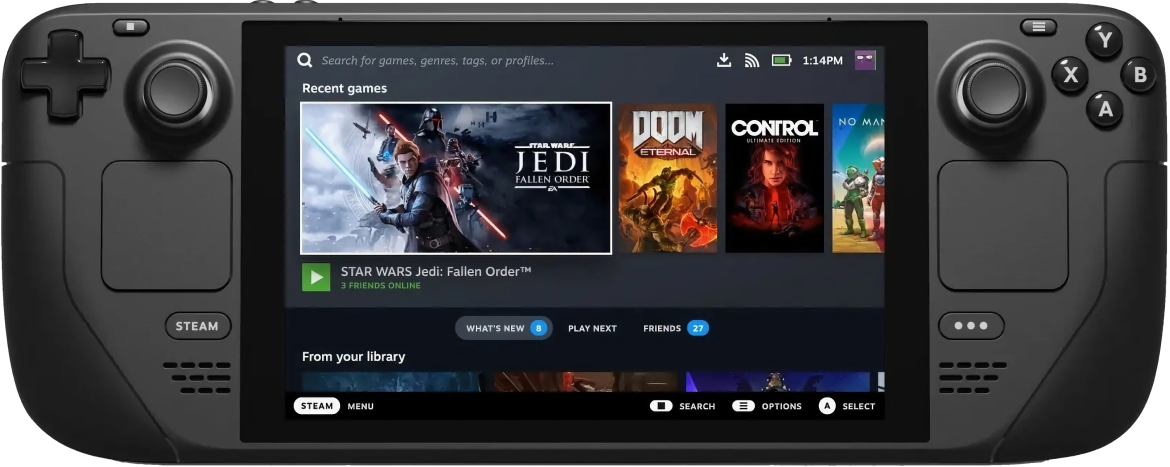
Task: Click the right thumbstick
Action: tap(993, 91)
